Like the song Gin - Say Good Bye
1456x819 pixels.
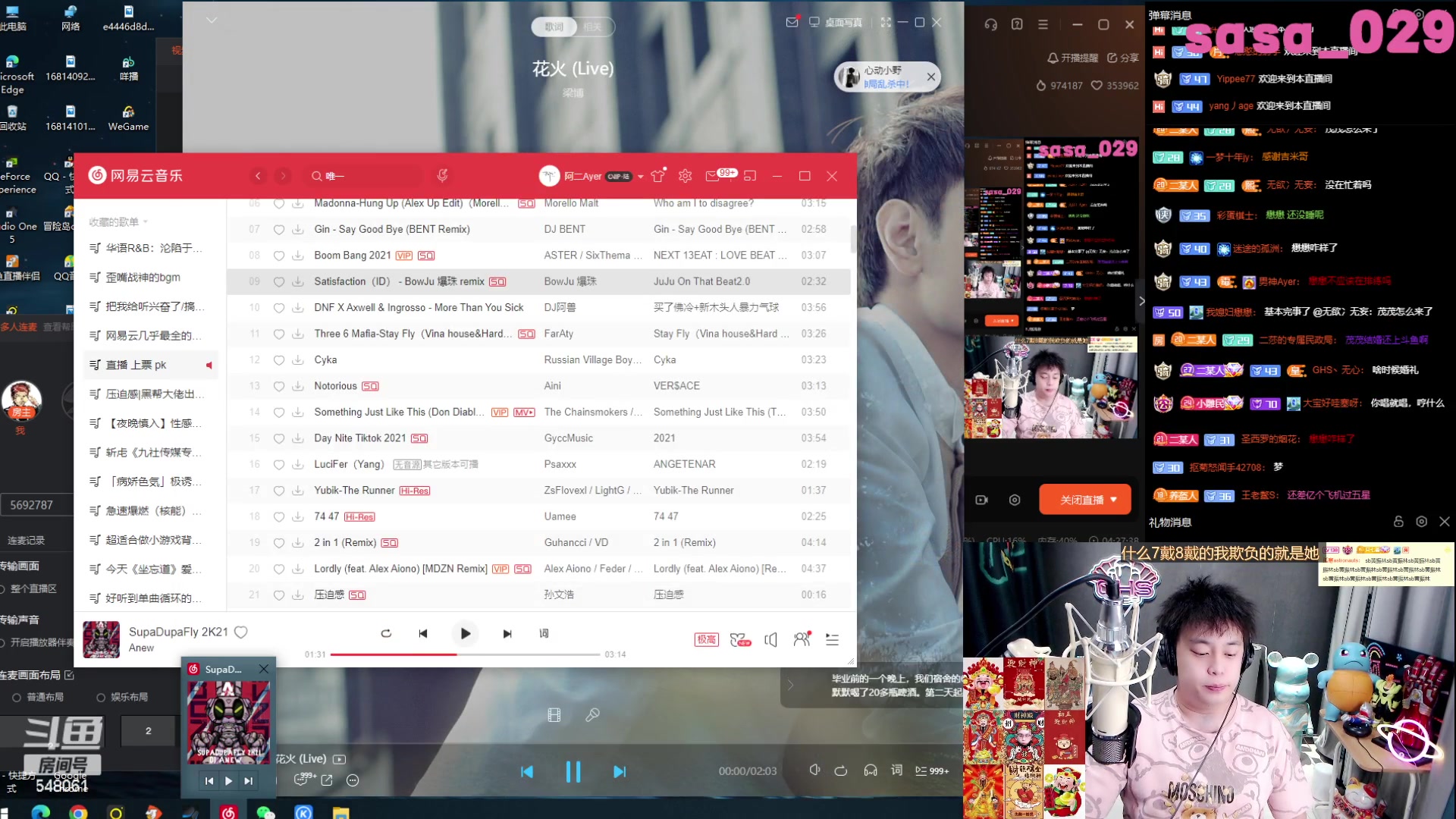coord(279,230)
